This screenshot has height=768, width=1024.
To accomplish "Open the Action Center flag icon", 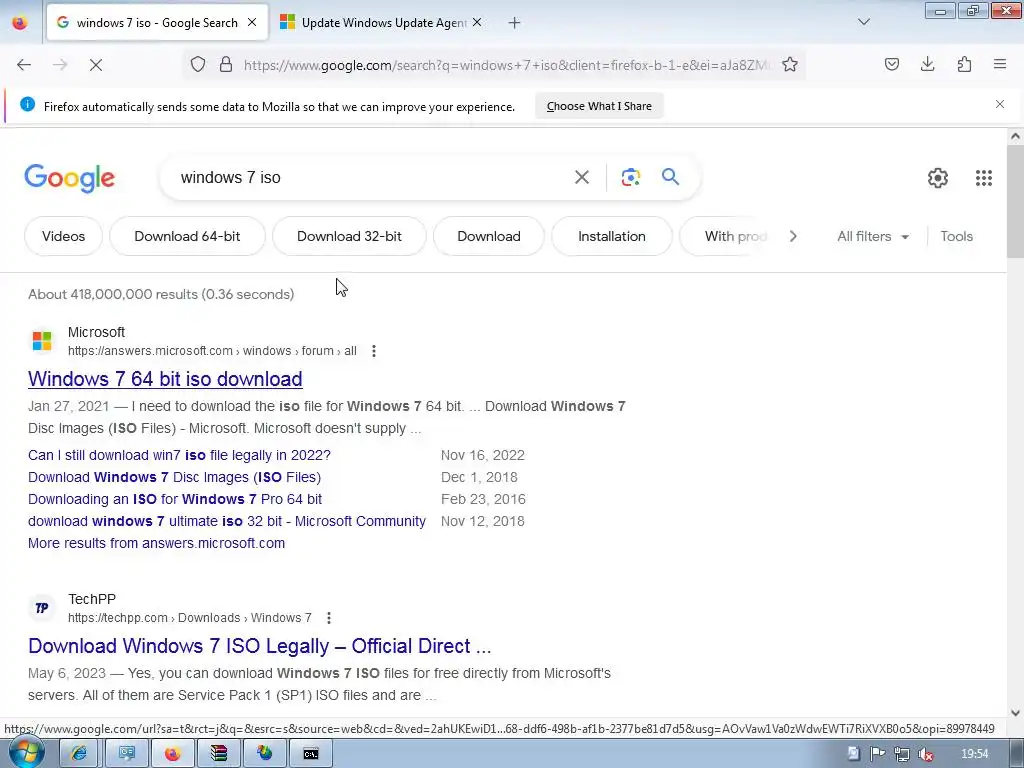I will tap(878, 754).
